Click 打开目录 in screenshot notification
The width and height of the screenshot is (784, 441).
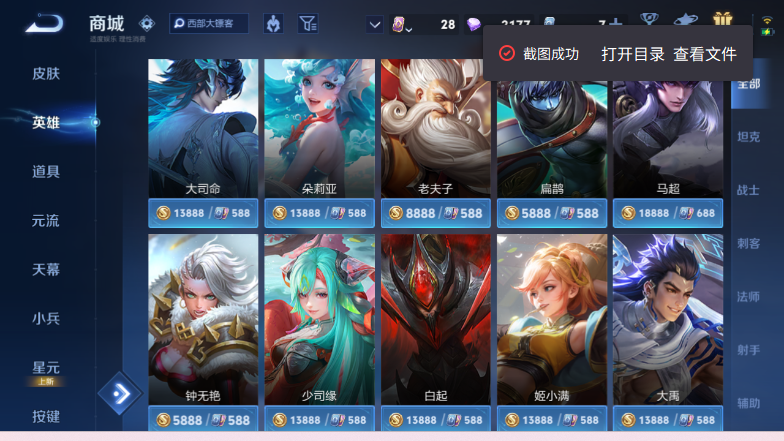pos(632,54)
